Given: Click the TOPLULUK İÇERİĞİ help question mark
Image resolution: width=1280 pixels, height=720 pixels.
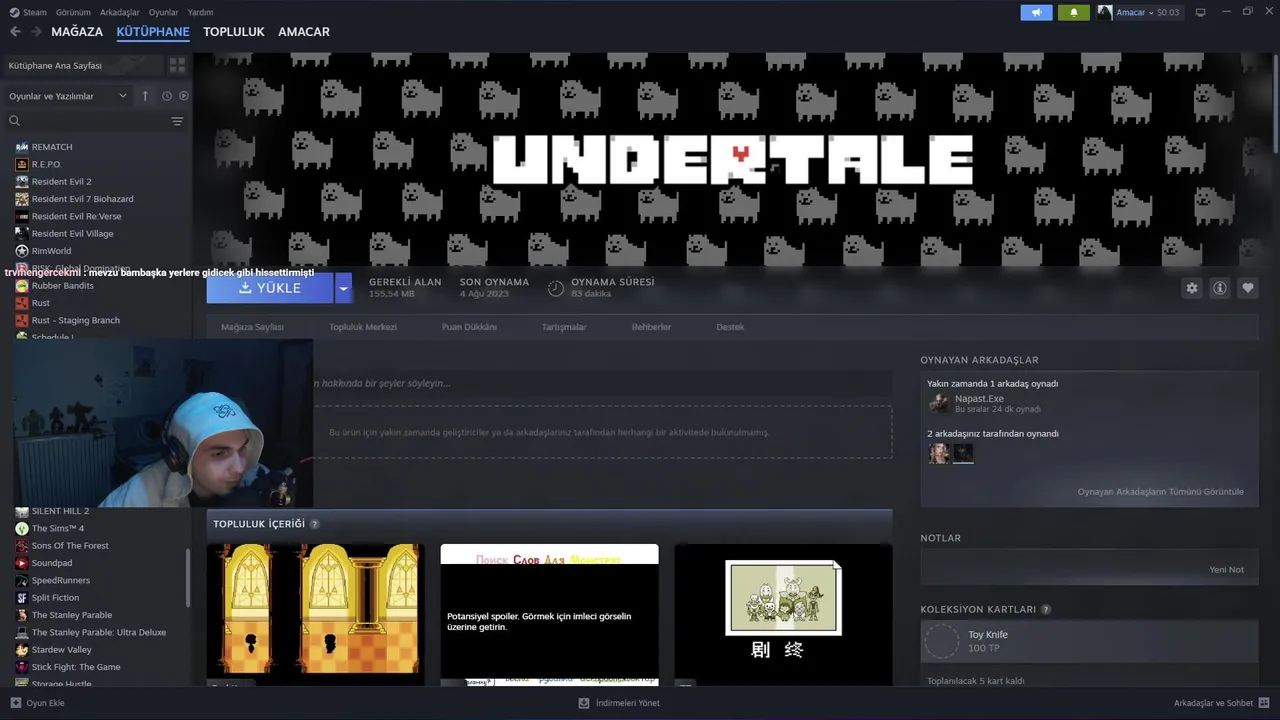Looking at the screenshot, I should (x=315, y=524).
